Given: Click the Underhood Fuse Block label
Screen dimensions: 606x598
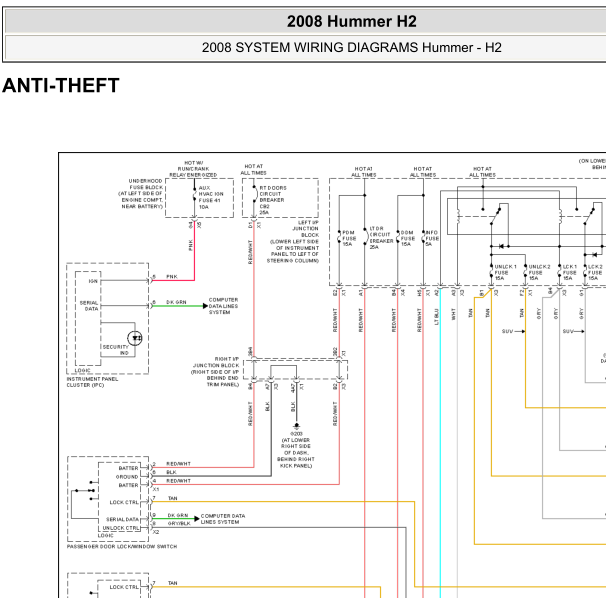Looking at the screenshot, I should click(x=141, y=194).
